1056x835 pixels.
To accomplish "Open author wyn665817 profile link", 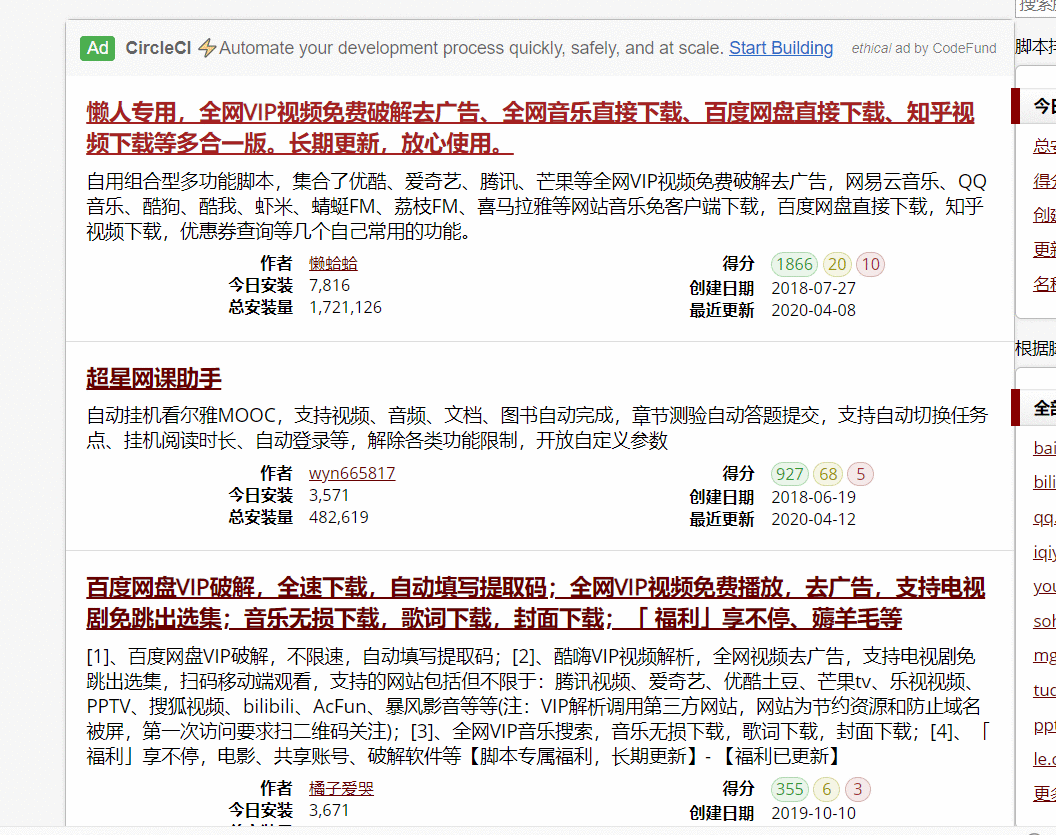I will [x=352, y=473].
